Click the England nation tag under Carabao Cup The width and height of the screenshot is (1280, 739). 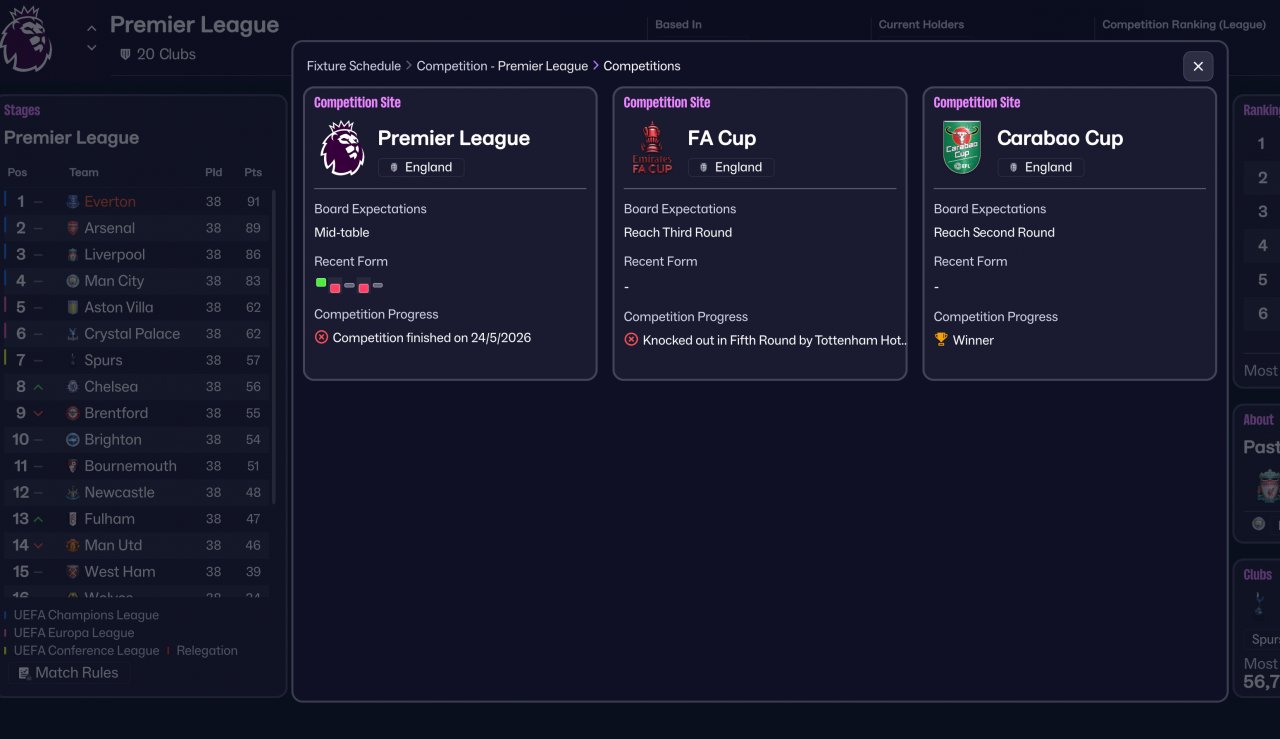[1041, 167]
